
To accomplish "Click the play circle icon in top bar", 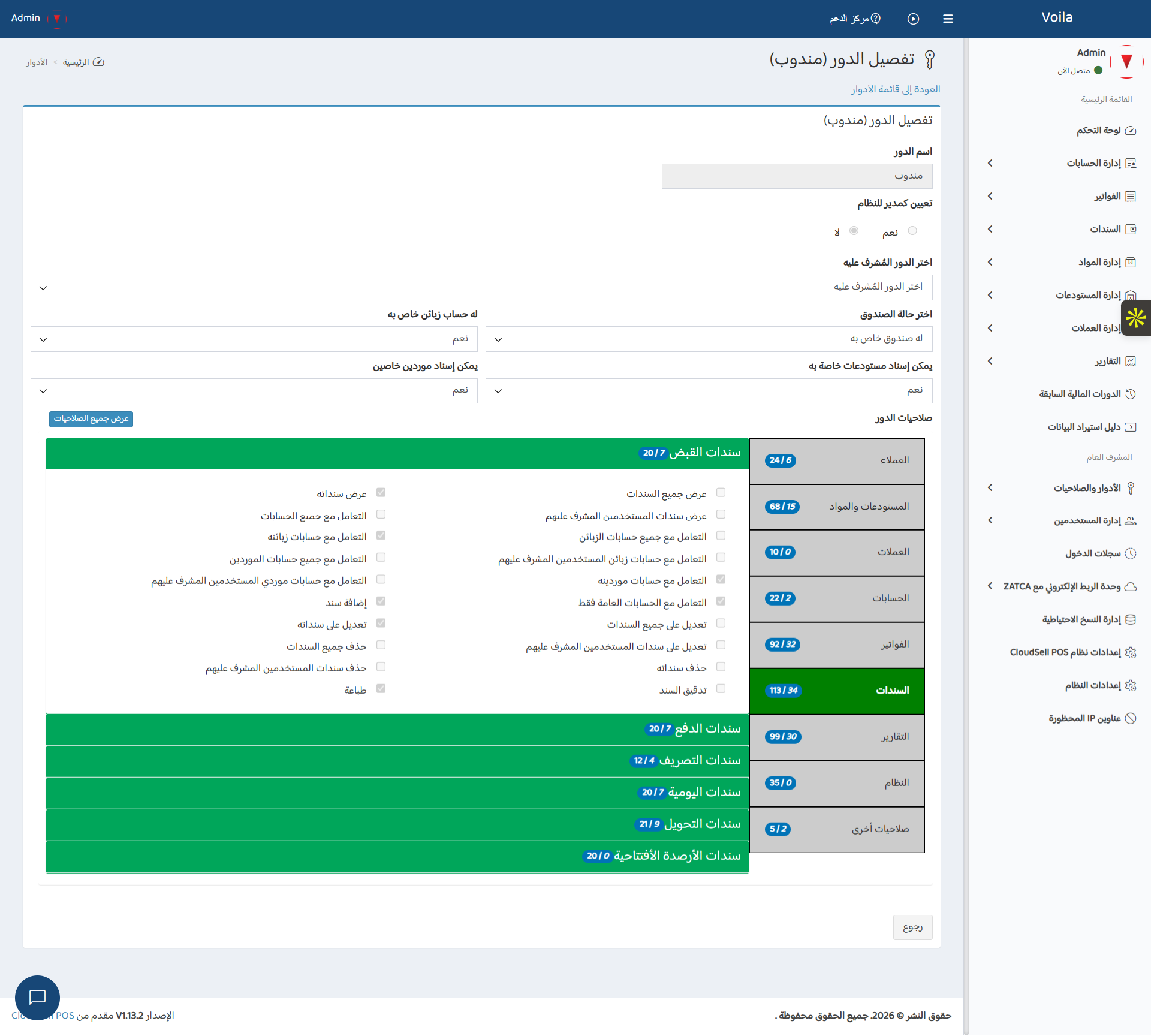I will coord(913,19).
